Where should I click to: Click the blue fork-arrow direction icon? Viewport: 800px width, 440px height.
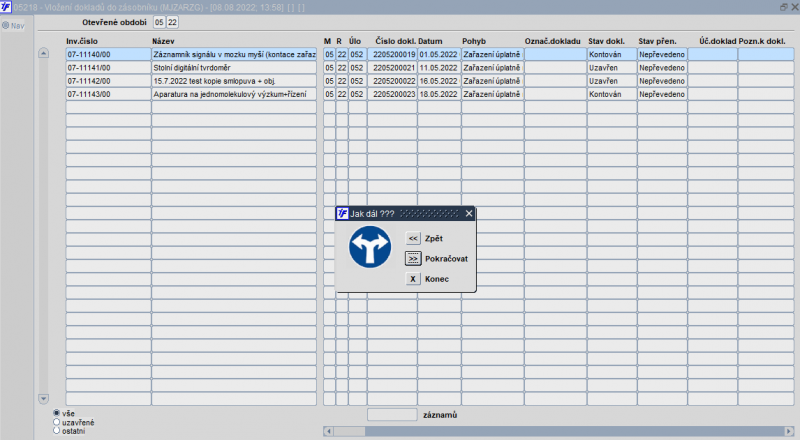[370, 247]
